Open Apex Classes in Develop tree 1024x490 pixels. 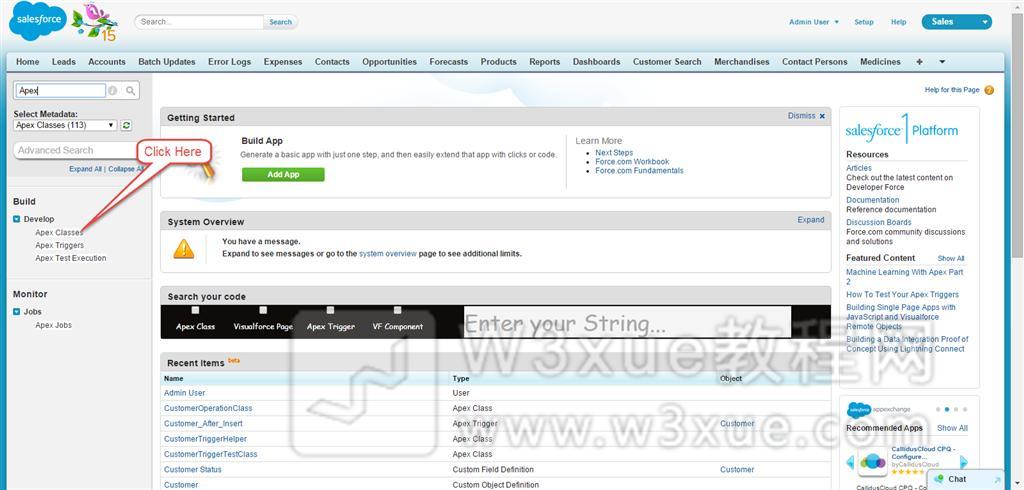(x=59, y=233)
